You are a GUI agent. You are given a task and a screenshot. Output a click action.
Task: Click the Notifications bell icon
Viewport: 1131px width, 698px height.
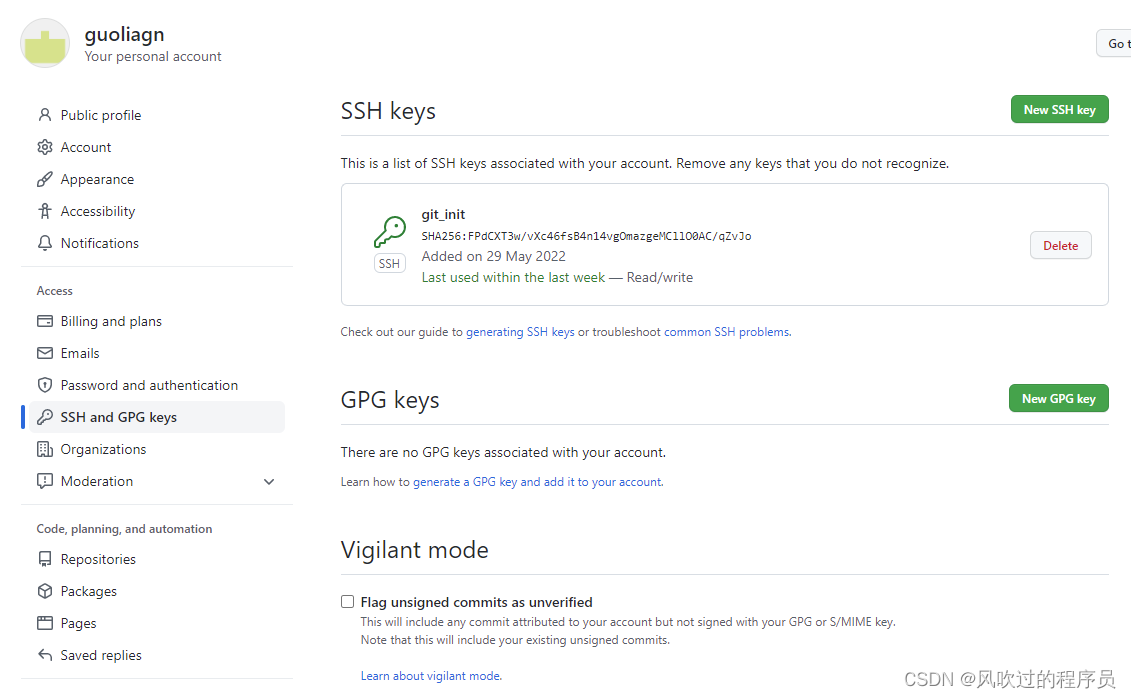[46, 242]
